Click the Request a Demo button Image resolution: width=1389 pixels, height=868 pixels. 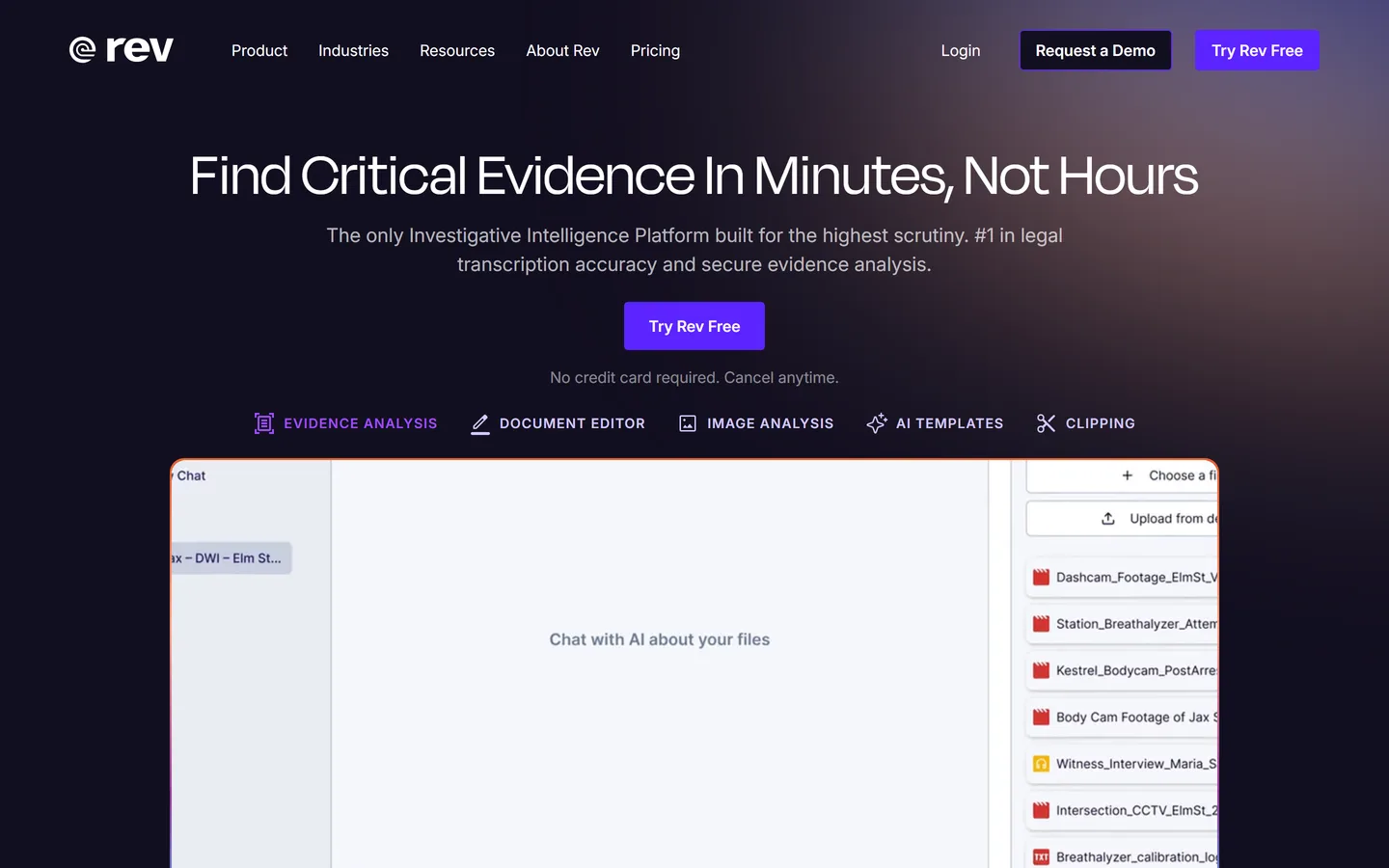tap(1095, 50)
